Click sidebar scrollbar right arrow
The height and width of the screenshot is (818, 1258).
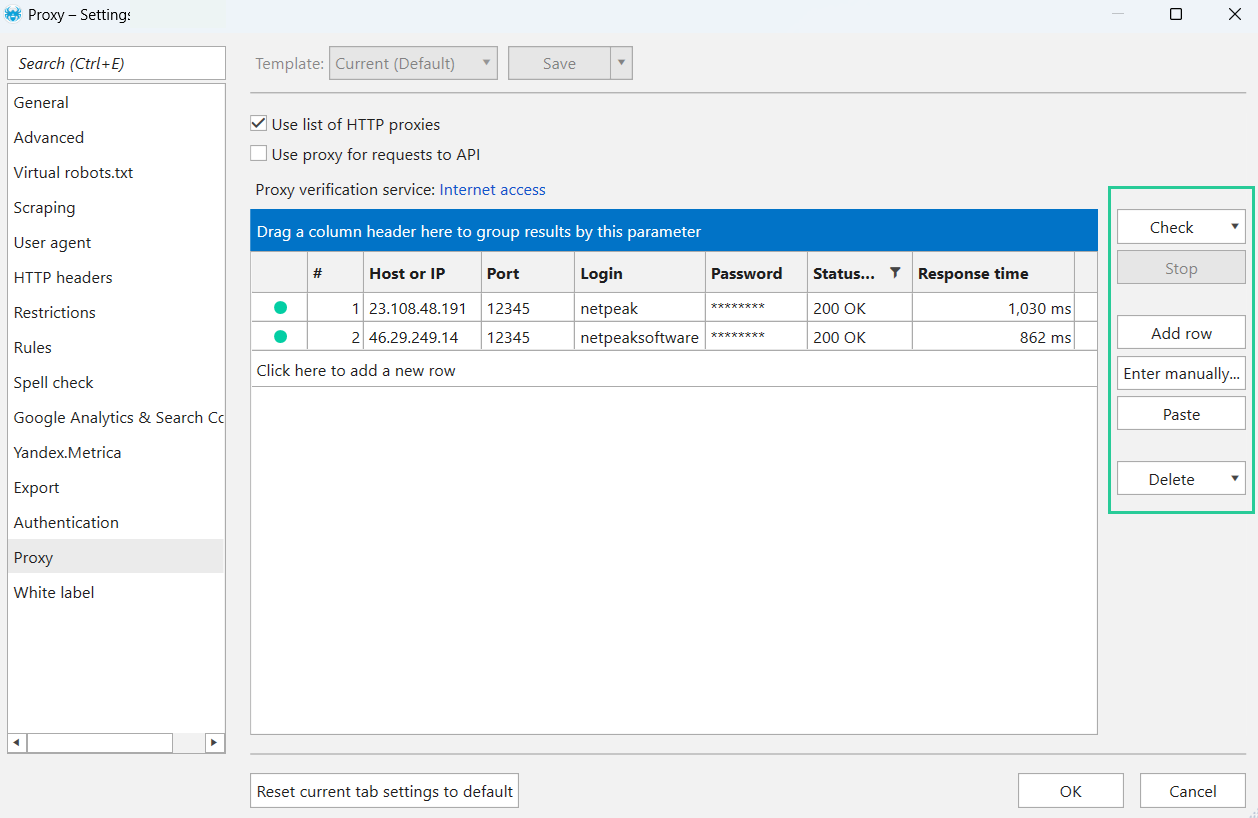(215, 743)
